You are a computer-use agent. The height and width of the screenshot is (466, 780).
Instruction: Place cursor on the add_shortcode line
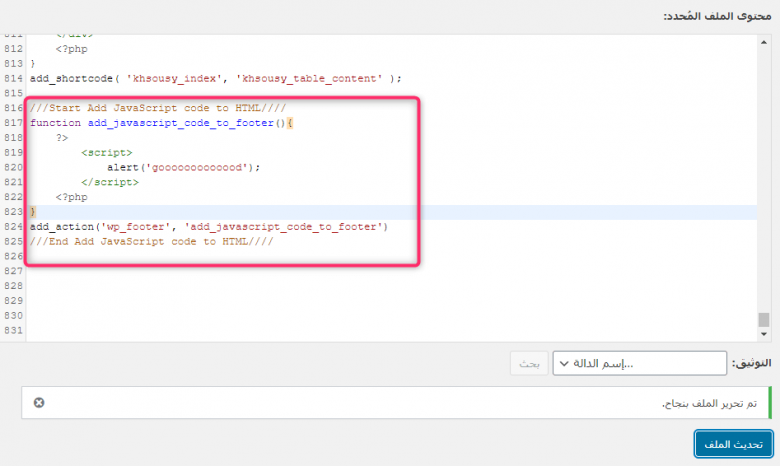pyautogui.click(x=215, y=78)
